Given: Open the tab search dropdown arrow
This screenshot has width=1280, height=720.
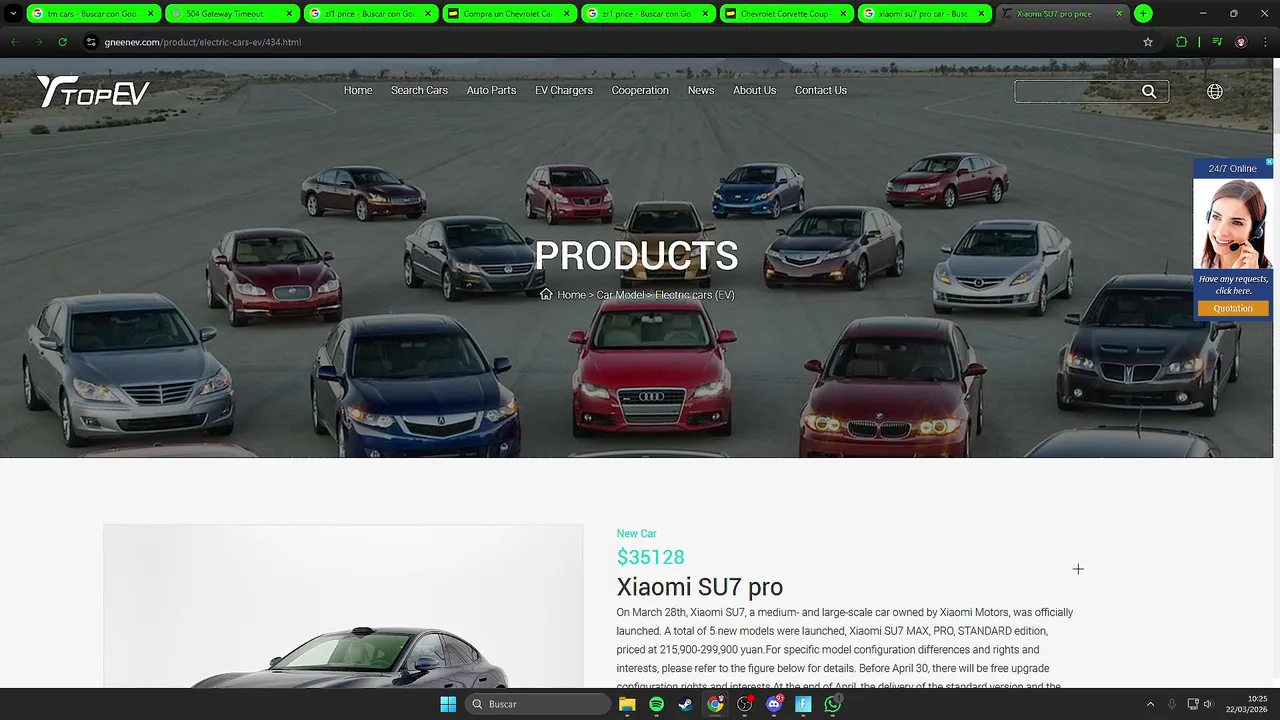Looking at the screenshot, I should click(13, 14).
